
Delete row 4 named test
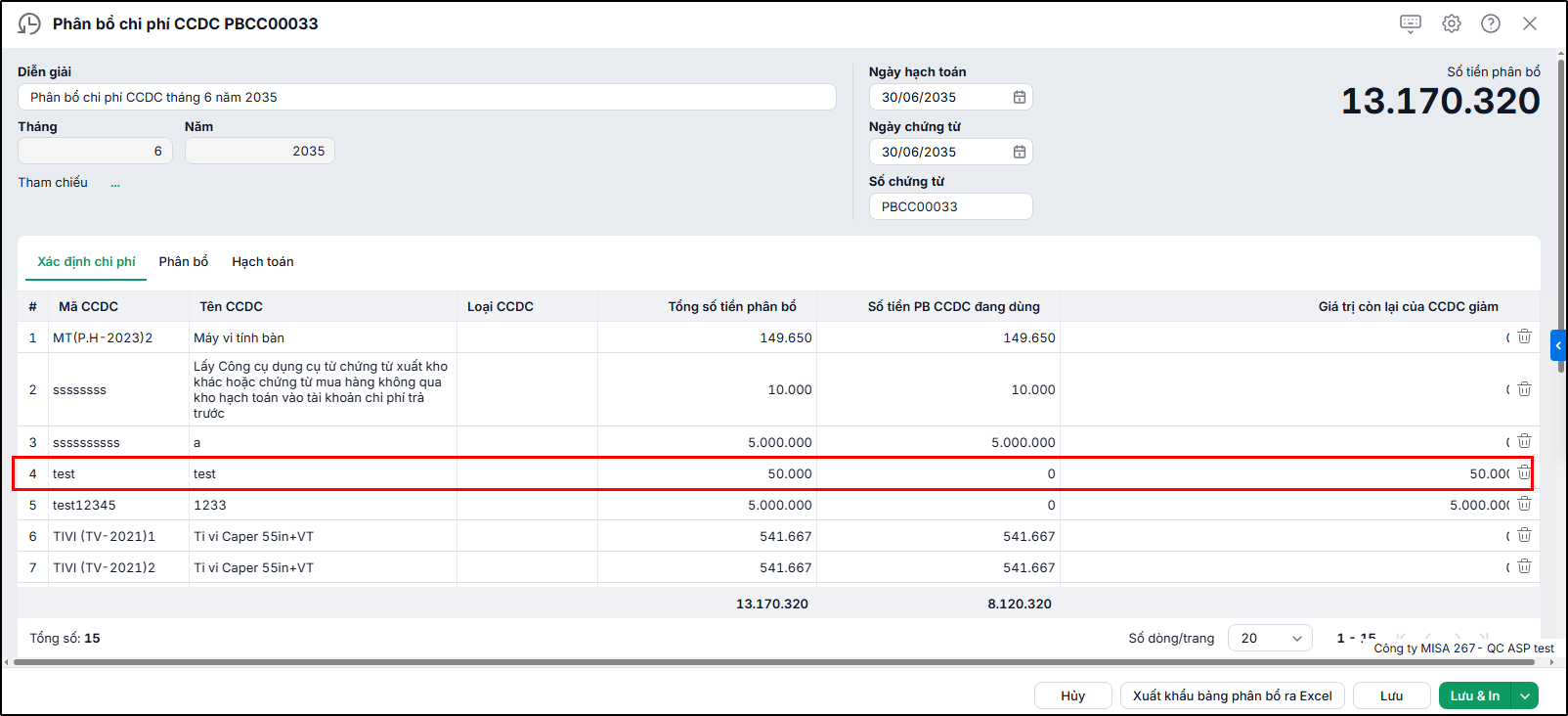coord(1524,472)
